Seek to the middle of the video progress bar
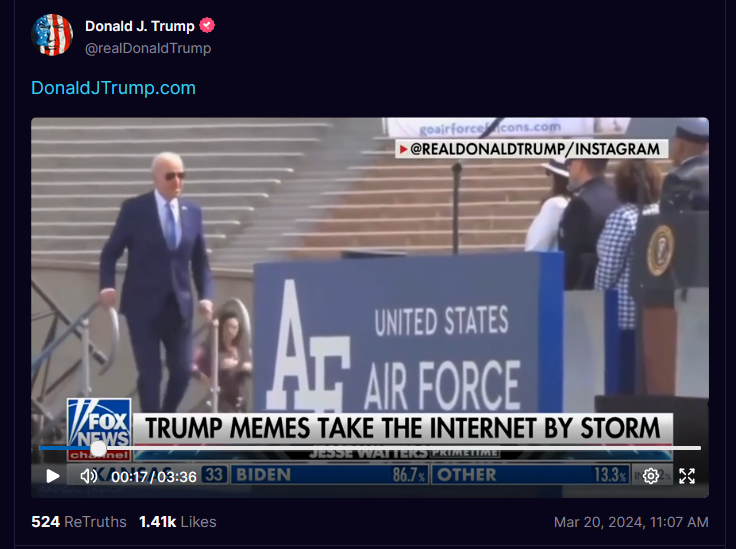 point(370,448)
